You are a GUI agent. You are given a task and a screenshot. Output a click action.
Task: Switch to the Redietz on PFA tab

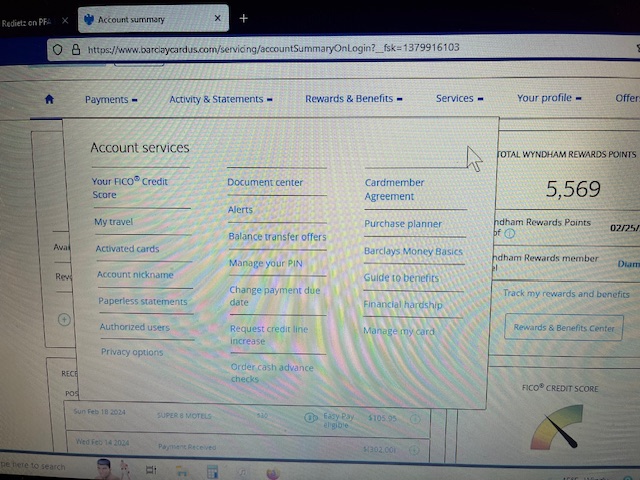click(27, 22)
